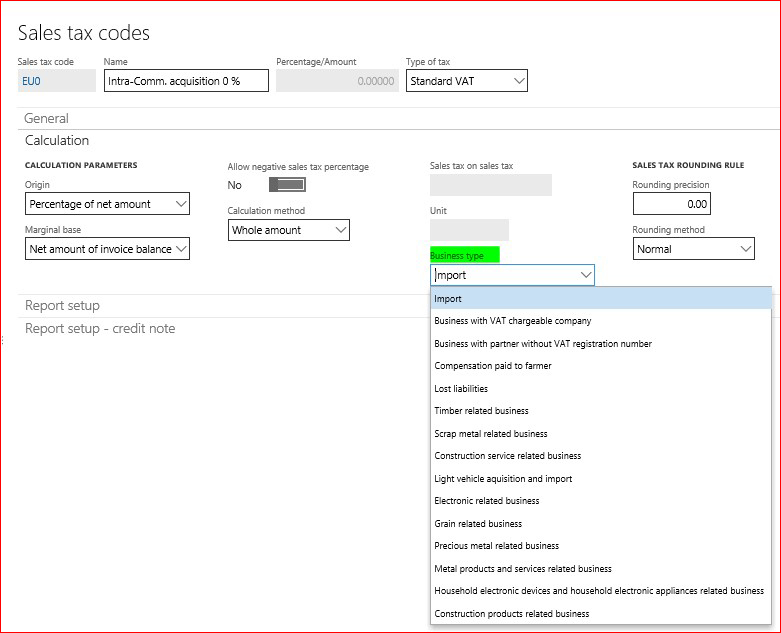
Task: Select Timber related business option
Action: [601, 411]
